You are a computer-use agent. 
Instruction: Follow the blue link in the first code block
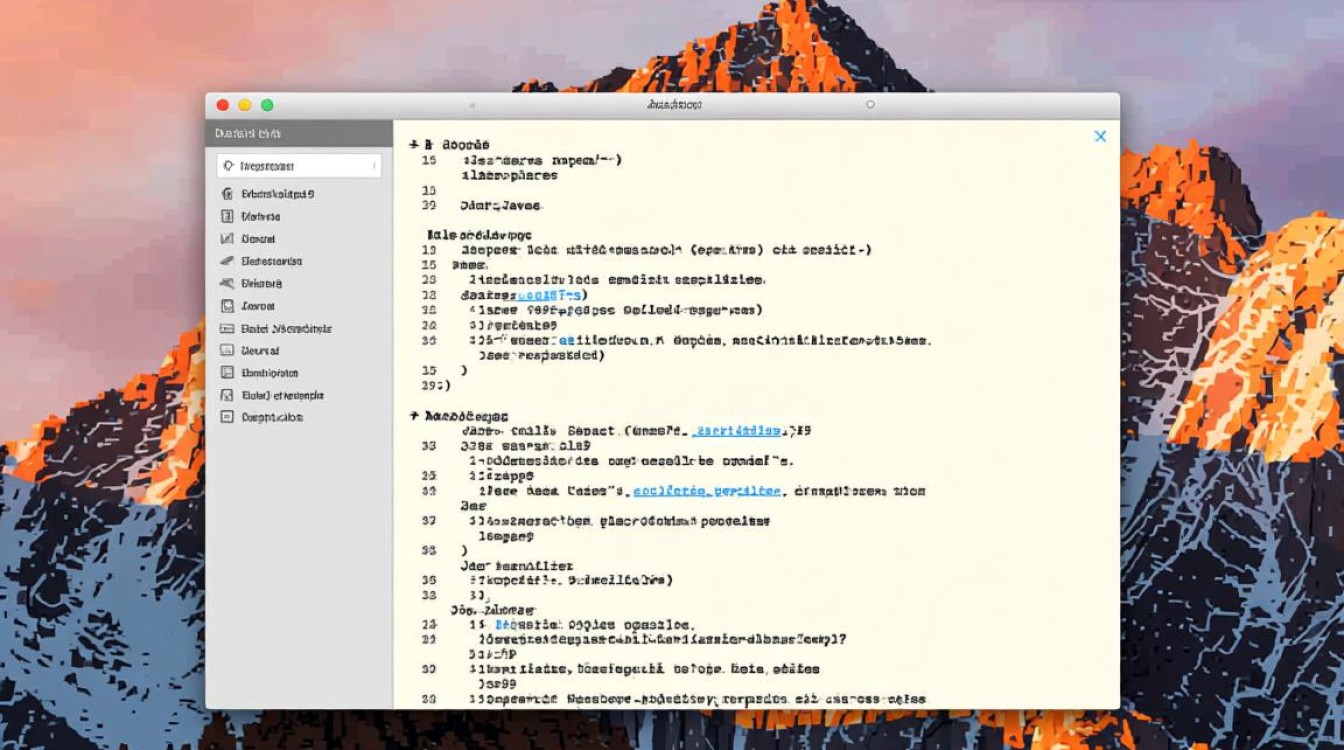pyautogui.click(x=548, y=296)
